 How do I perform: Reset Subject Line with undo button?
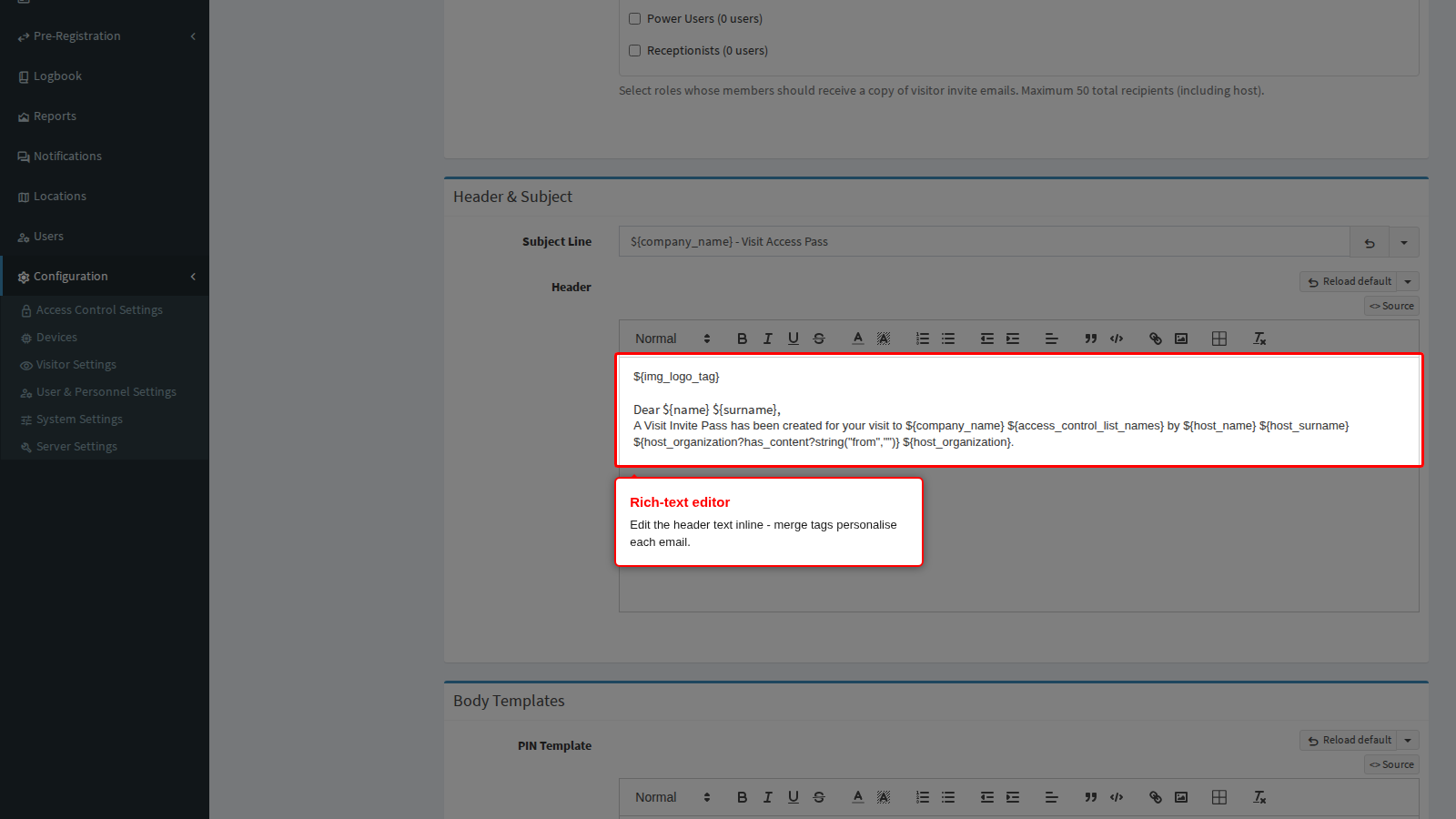tap(1370, 242)
